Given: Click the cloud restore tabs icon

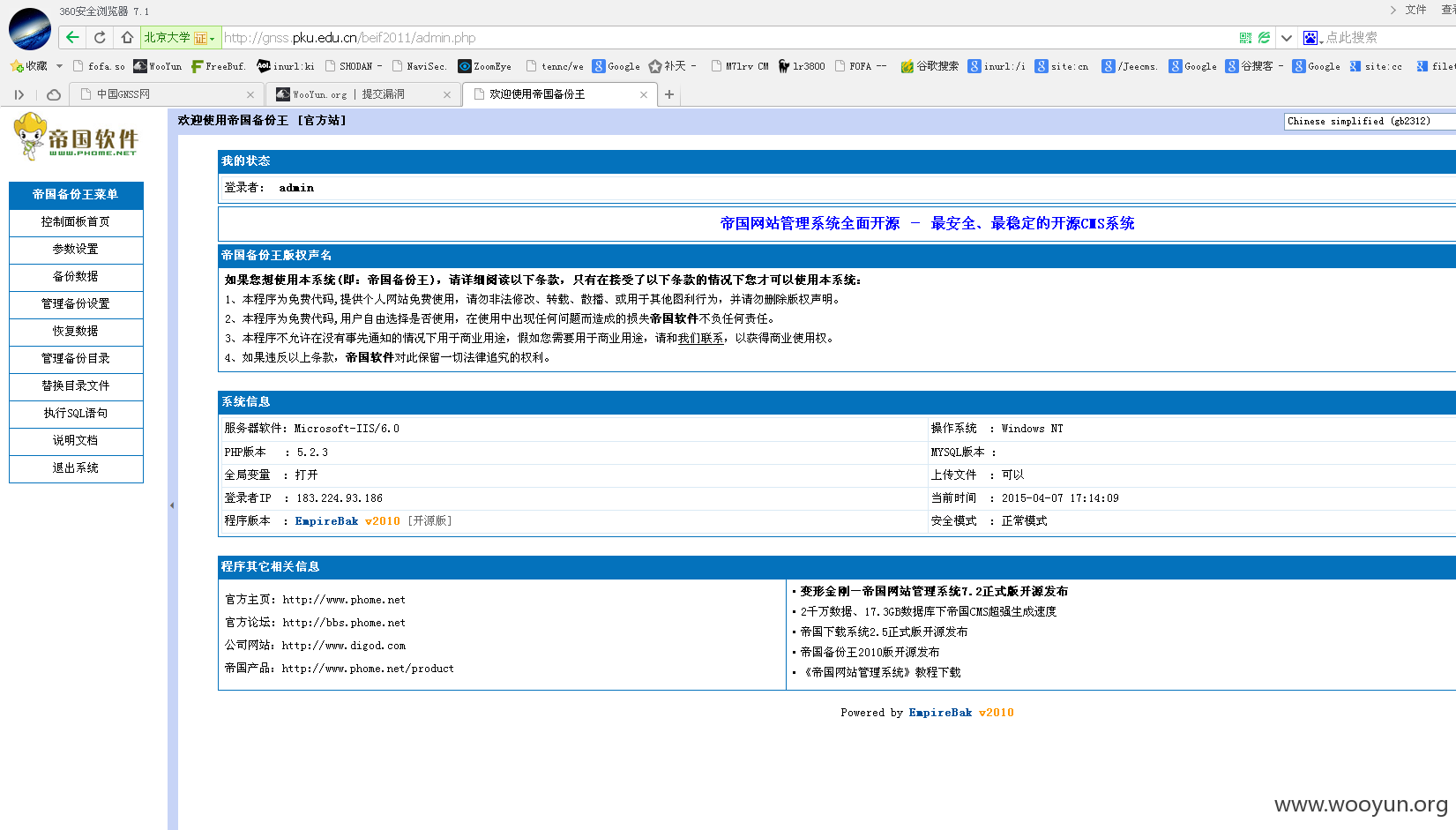Looking at the screenshot, I should coord(54,94).
